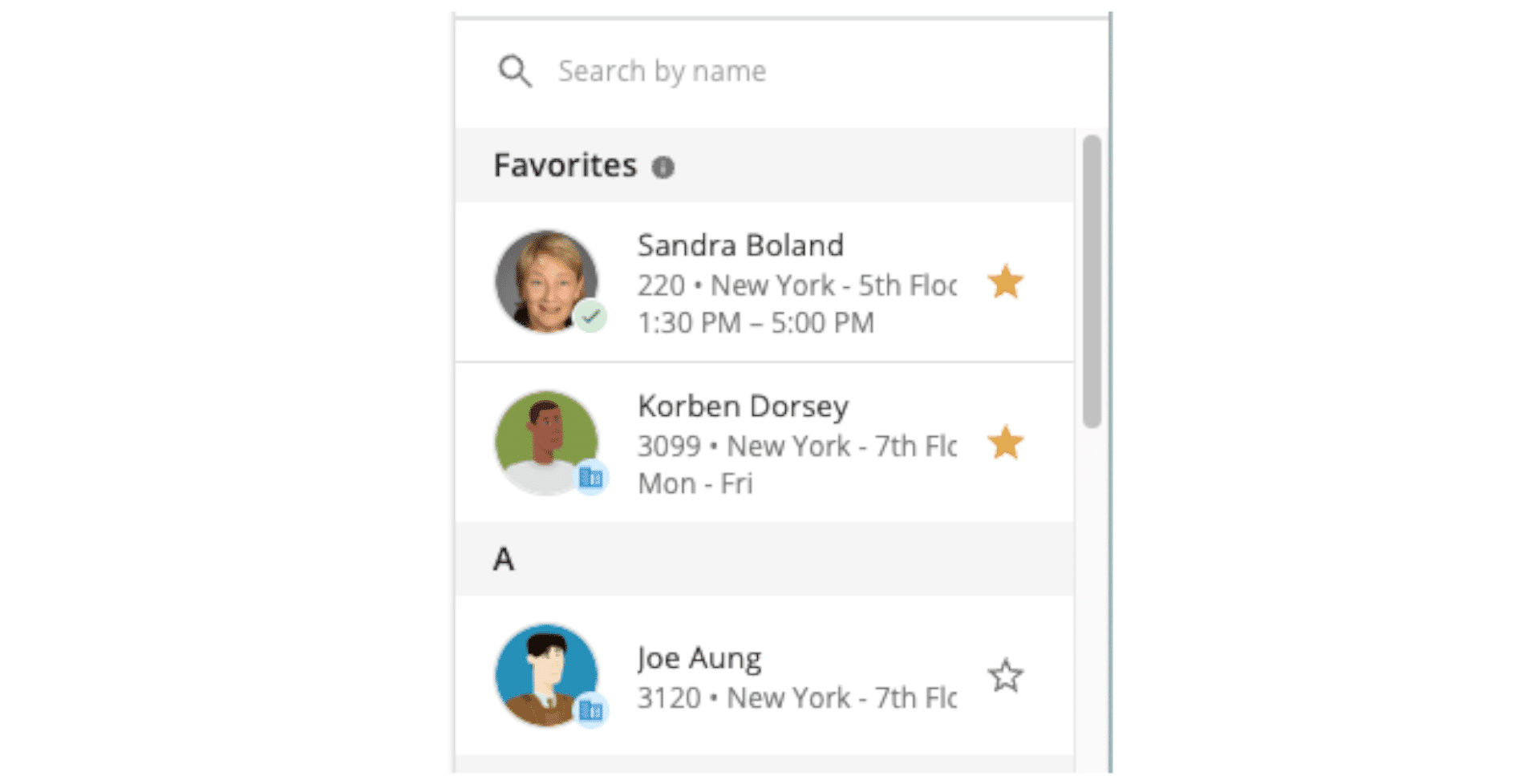Click the vertical scrollbar thumb
Viewport: 1540px width, 784px height.
[x=1091, y=281]
